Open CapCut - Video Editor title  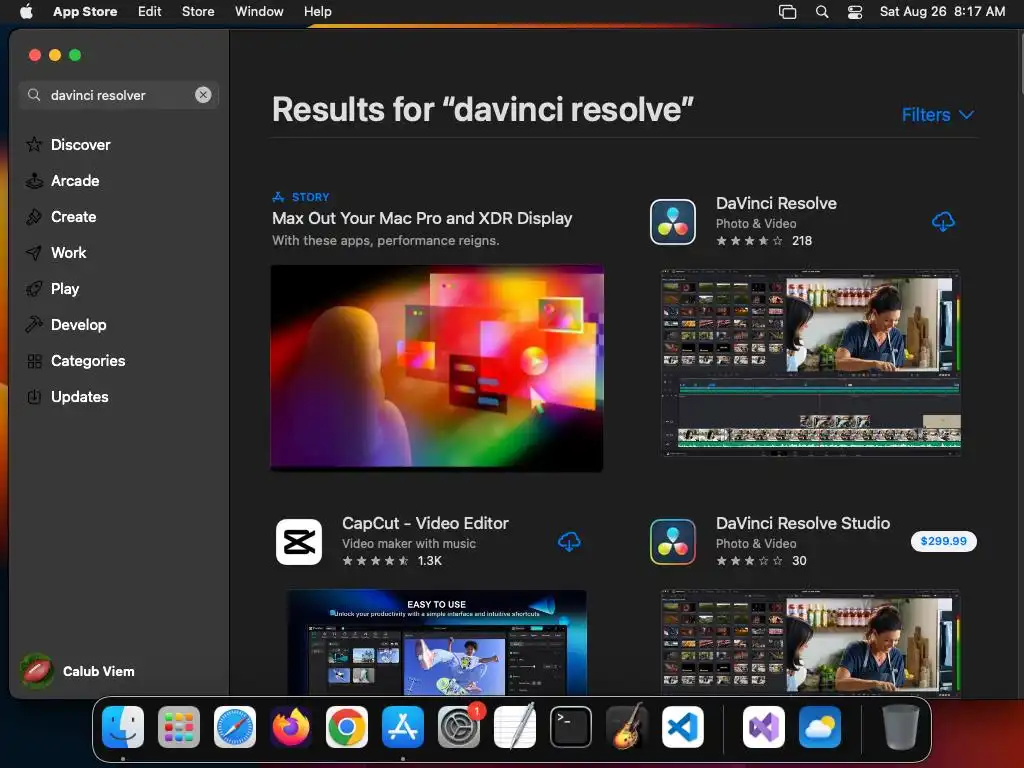[425, 523]
